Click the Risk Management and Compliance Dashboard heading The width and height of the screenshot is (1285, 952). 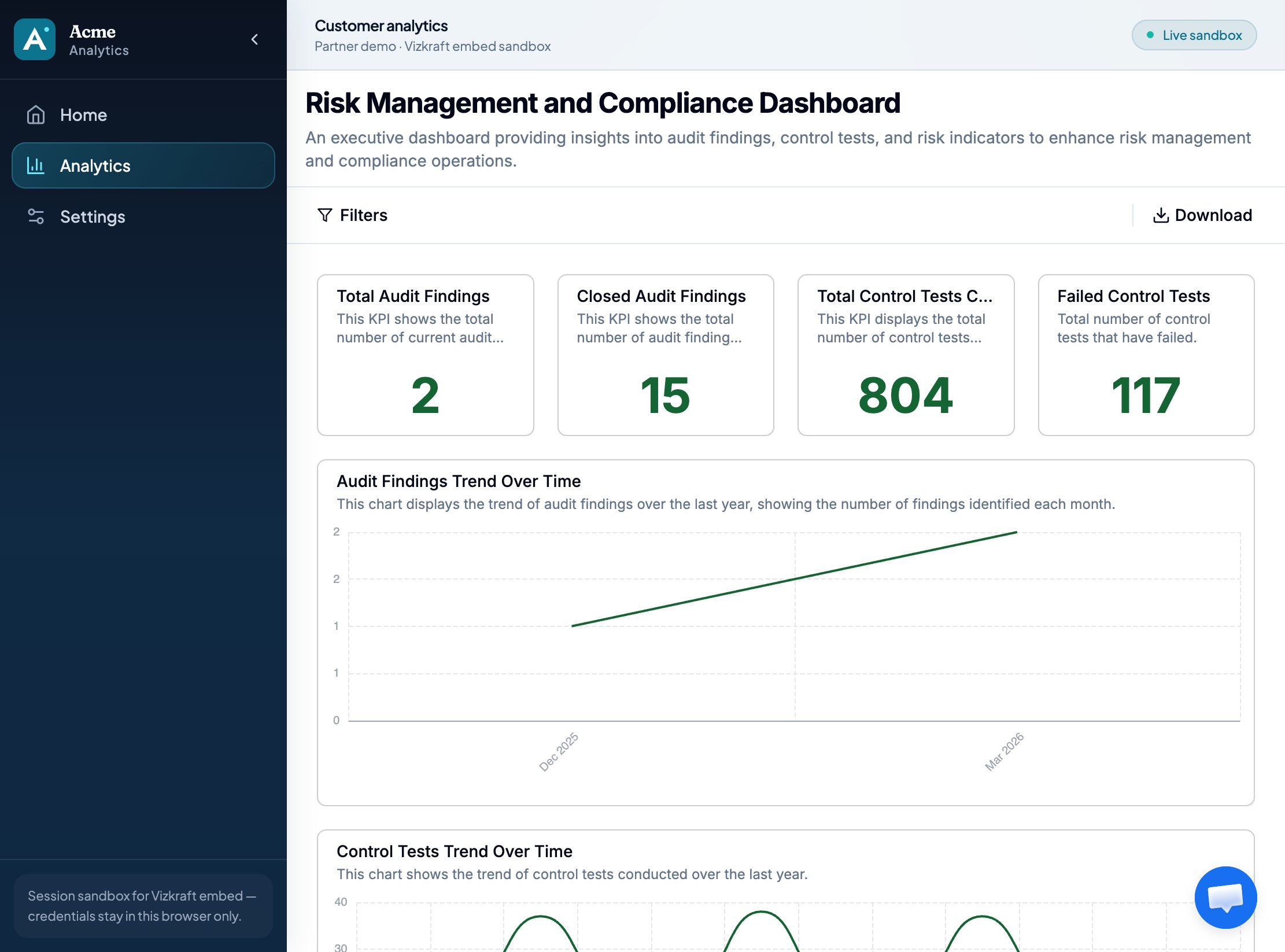[603, 103]
